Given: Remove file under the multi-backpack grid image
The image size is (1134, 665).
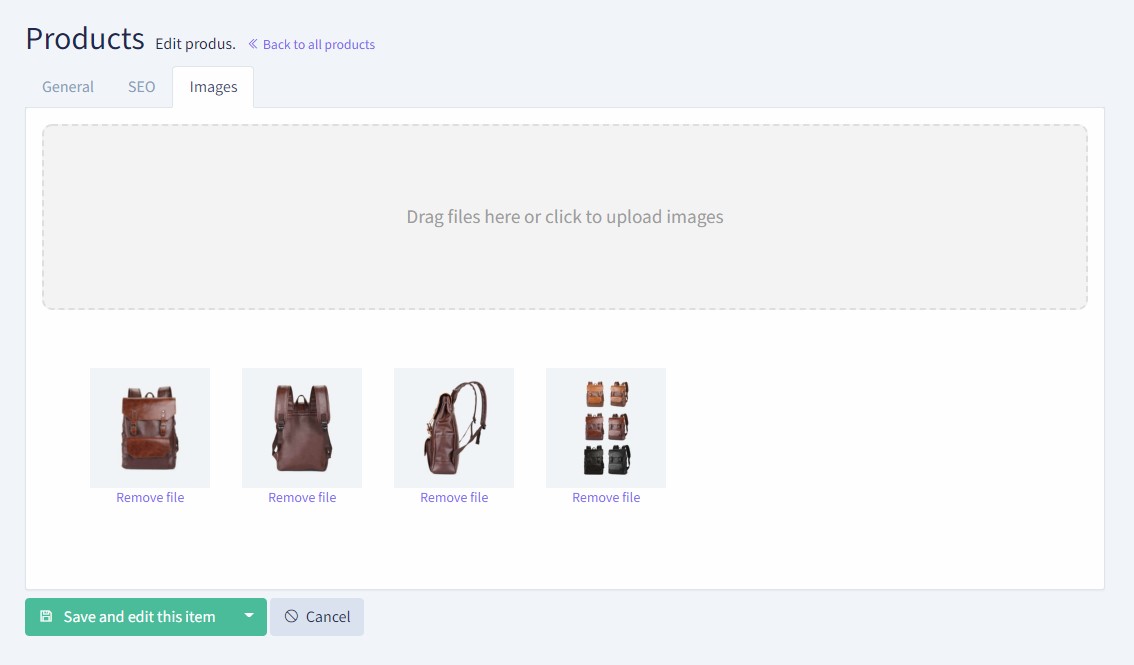Looking at the screenshot, I should coord(605,497).
